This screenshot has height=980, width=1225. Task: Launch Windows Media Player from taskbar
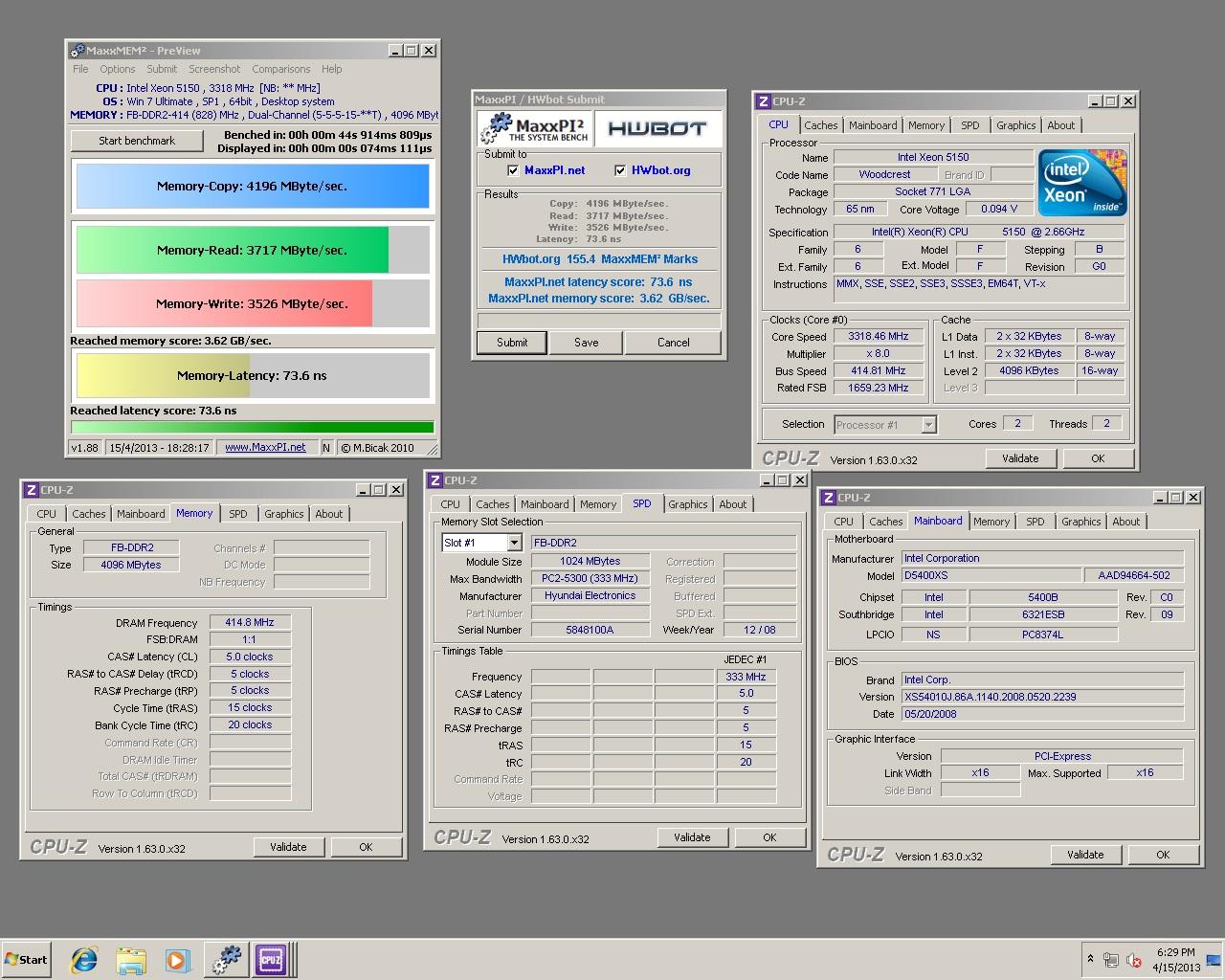coord(177,960)
